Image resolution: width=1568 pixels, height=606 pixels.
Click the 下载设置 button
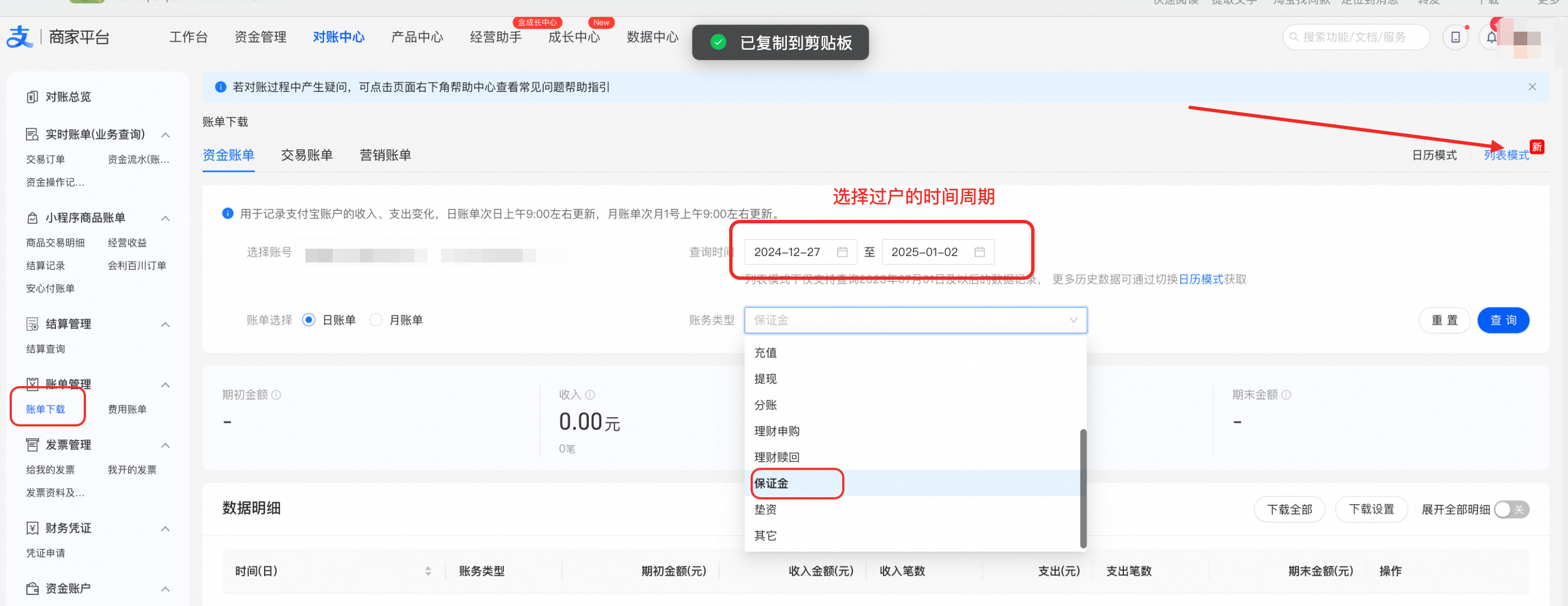click(1371, 509)
